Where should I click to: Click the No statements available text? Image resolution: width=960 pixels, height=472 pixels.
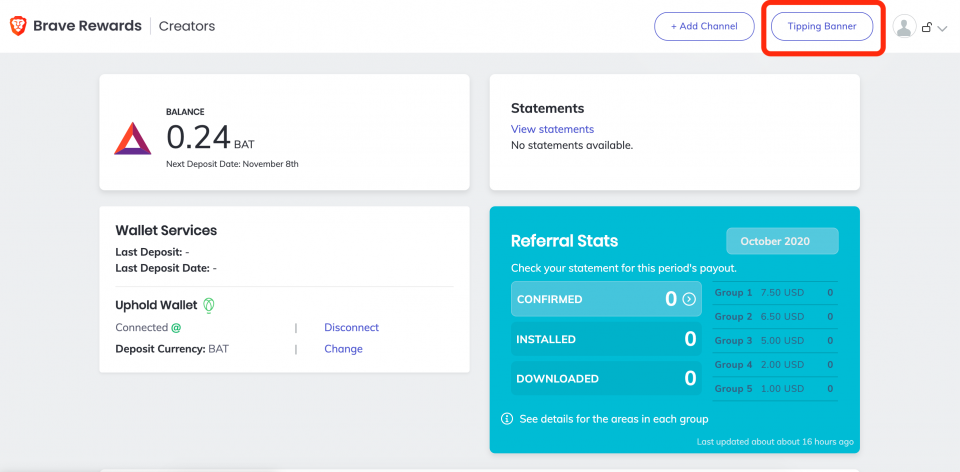click(572, 146)
